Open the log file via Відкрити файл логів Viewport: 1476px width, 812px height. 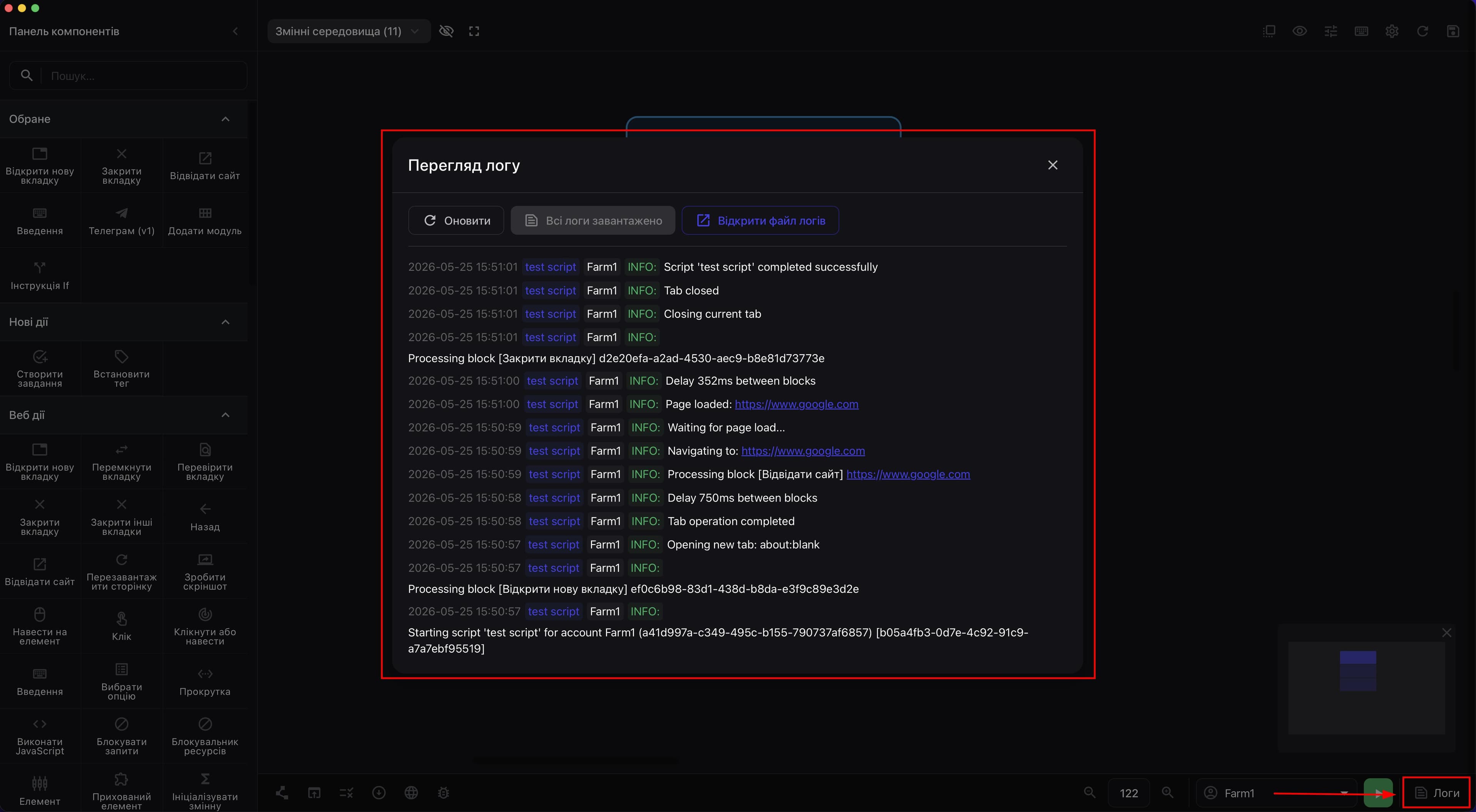760,221
